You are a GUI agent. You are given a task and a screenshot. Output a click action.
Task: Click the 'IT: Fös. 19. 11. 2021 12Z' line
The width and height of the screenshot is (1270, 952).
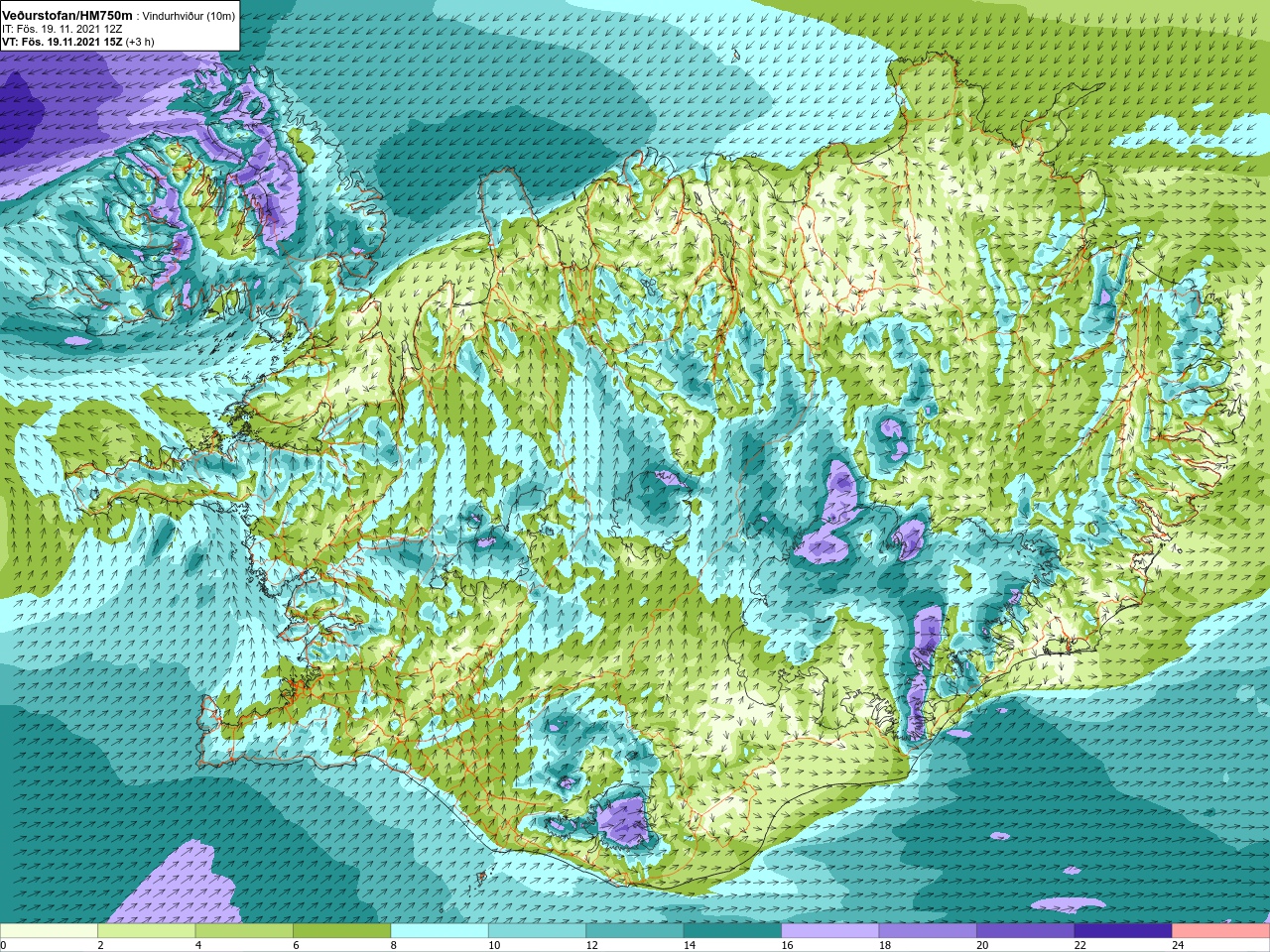(x=62, y=30)
